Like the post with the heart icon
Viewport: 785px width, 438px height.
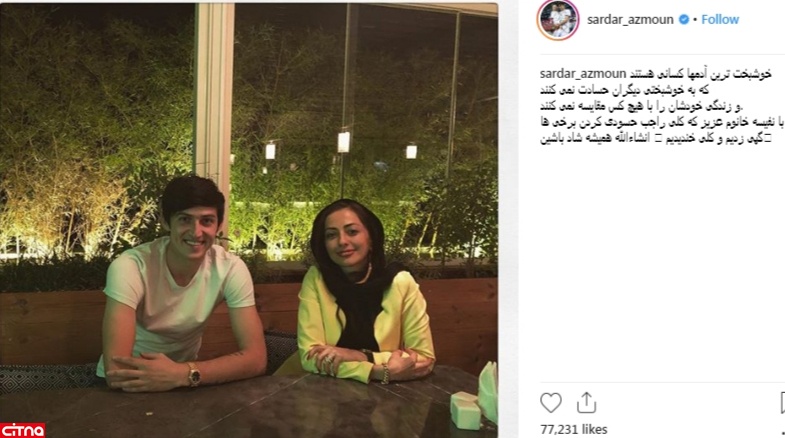551,403
